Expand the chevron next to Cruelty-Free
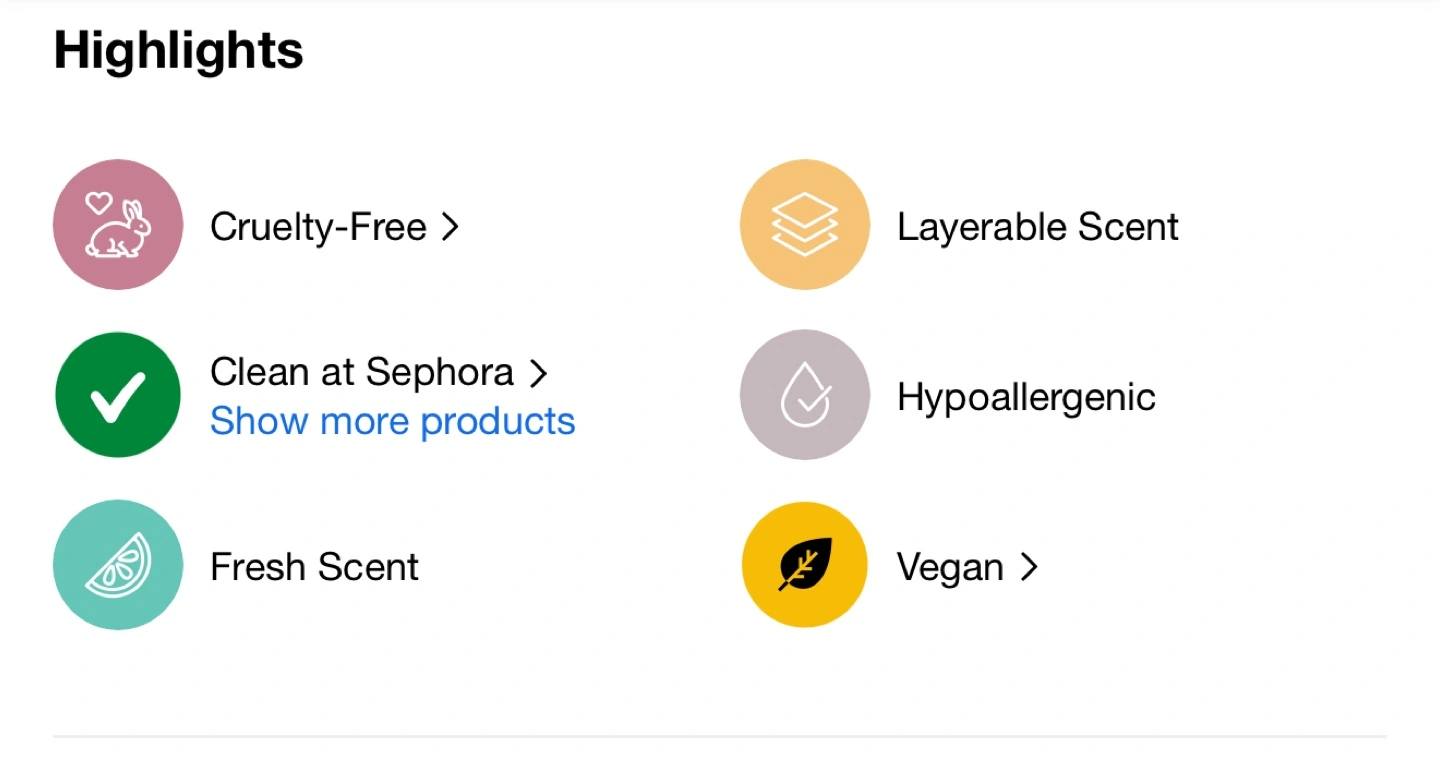 [450, 228]
